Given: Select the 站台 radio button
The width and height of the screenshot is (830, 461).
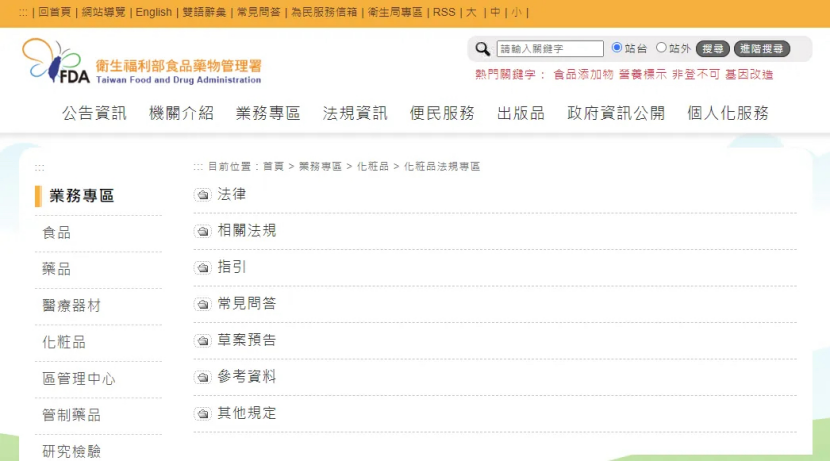Looking at the screenshot, I should (616, 48).
